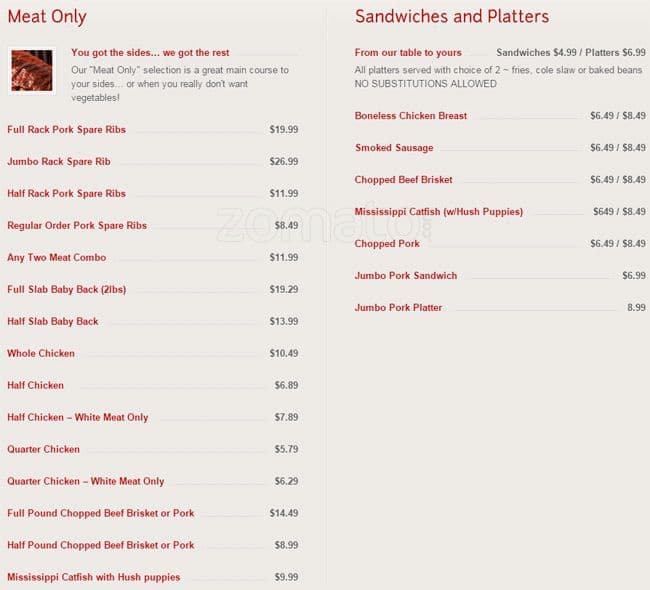
Task: Choose the Smoked Sausage item
Action: tap(394, 148)
